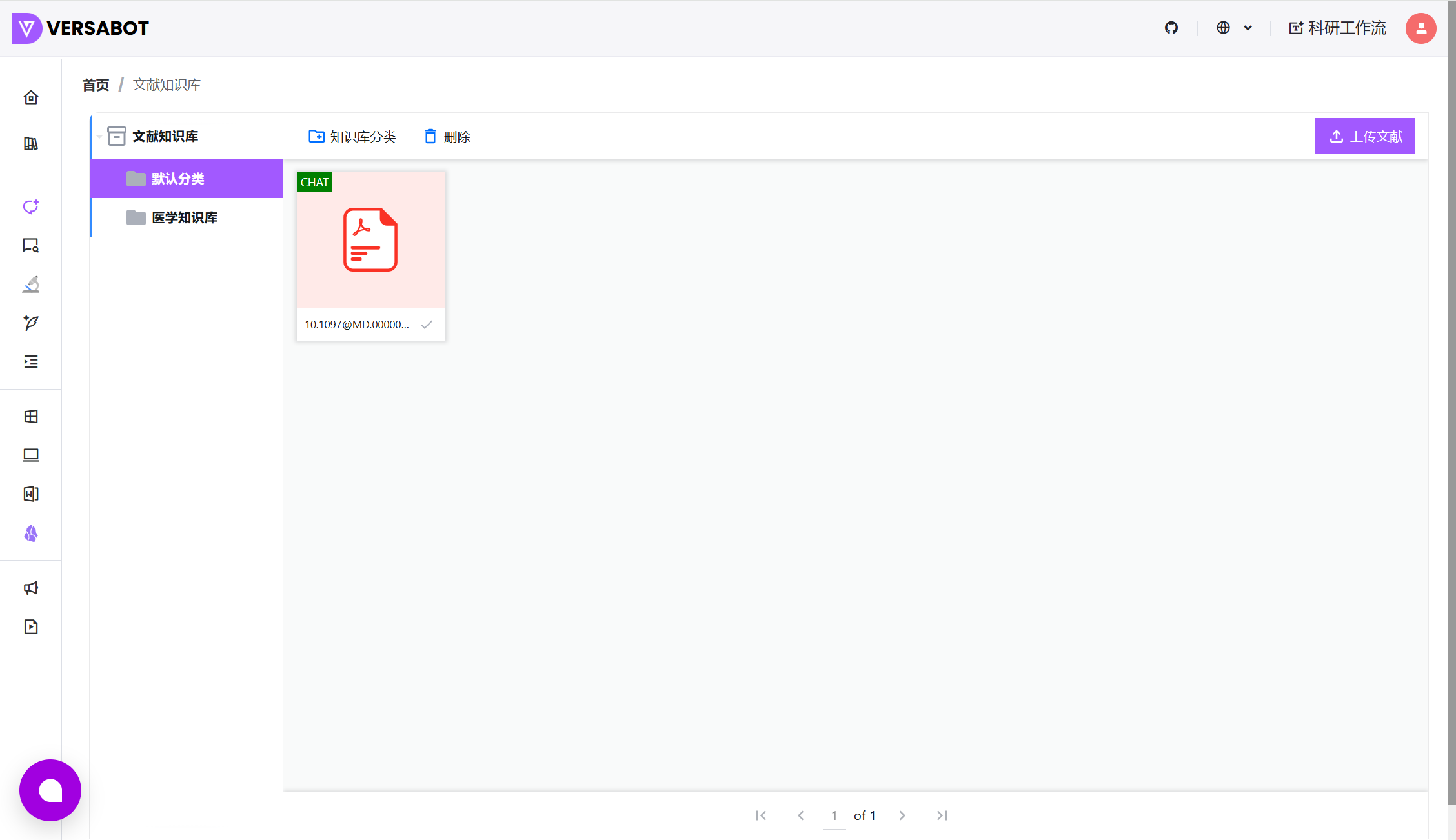Click the 上传文献 upload button
Viewport: 1456px width, 840px height.
(1364, 136)
